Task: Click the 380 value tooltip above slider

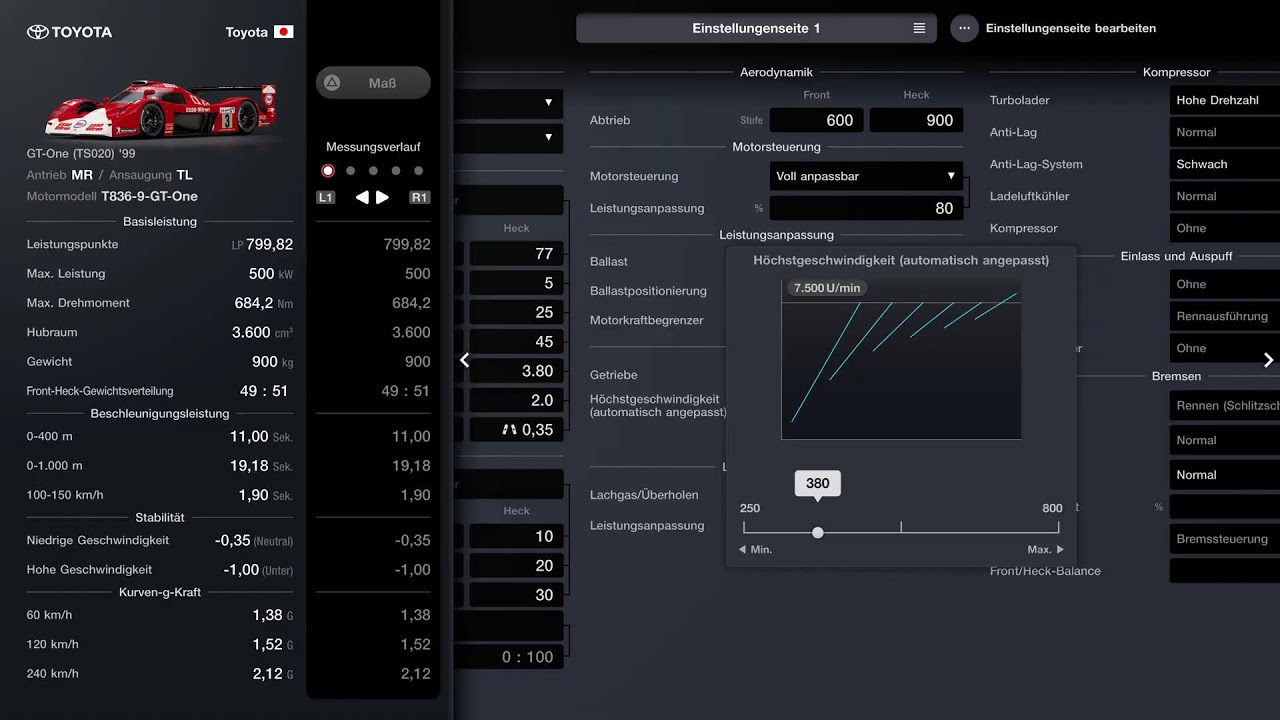Action: 818,484
